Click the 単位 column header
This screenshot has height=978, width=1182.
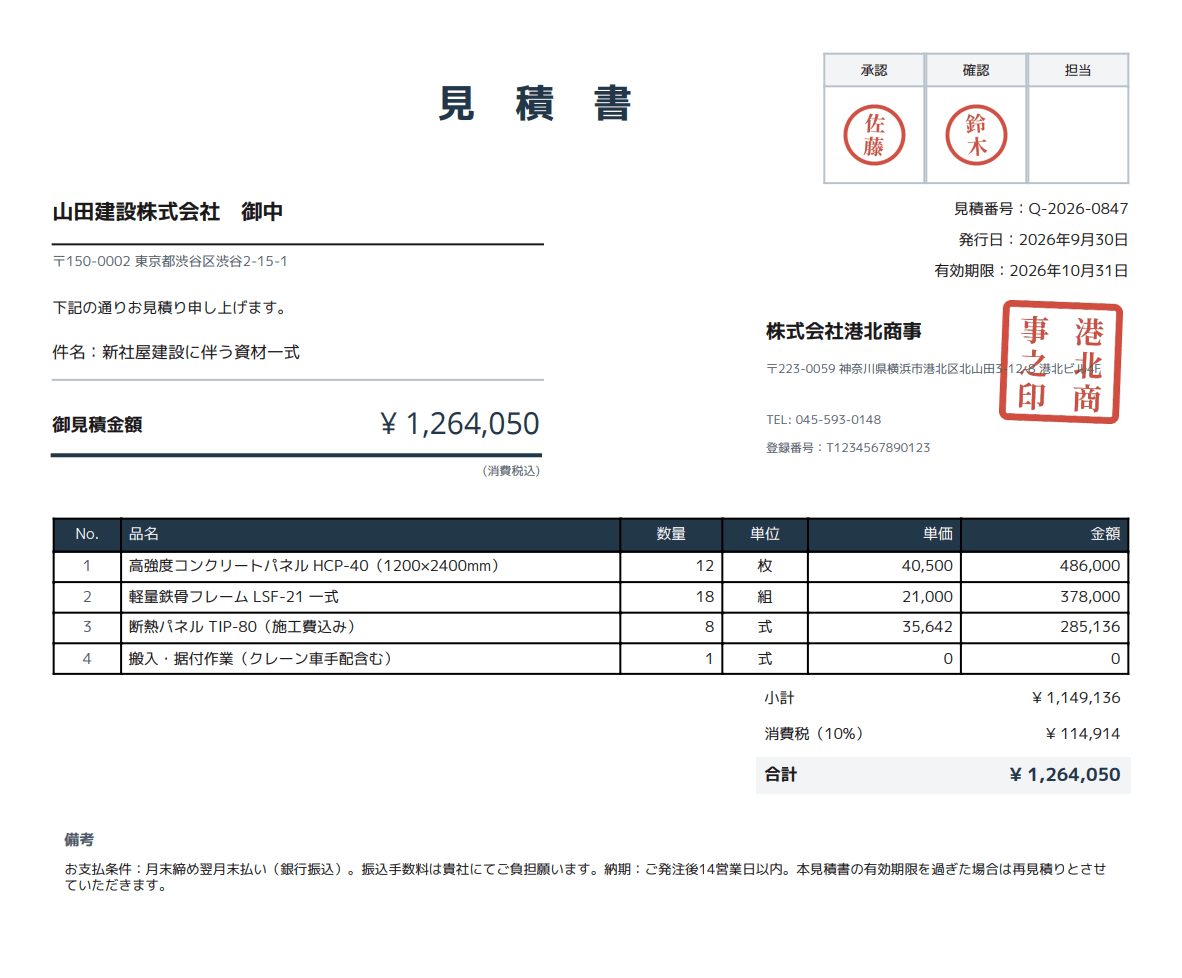[764, 534]
